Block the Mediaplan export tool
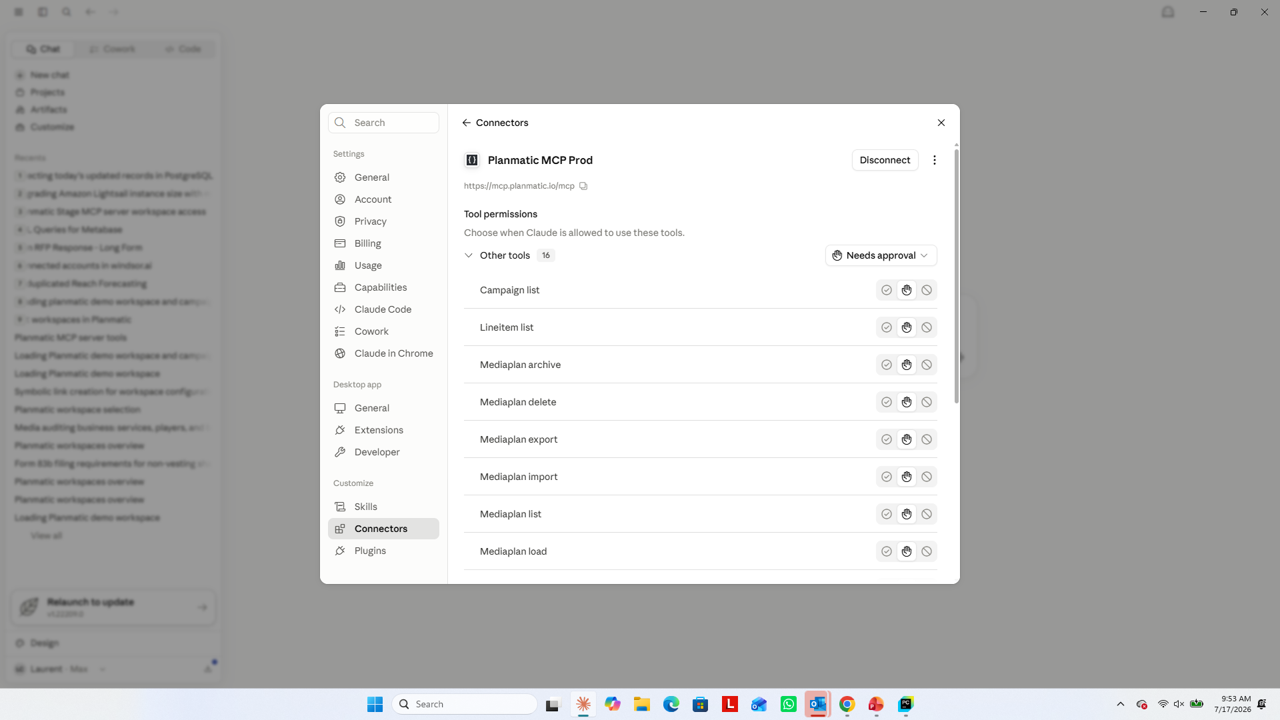The image size is (1280, 720). click(x=927, y=439)
